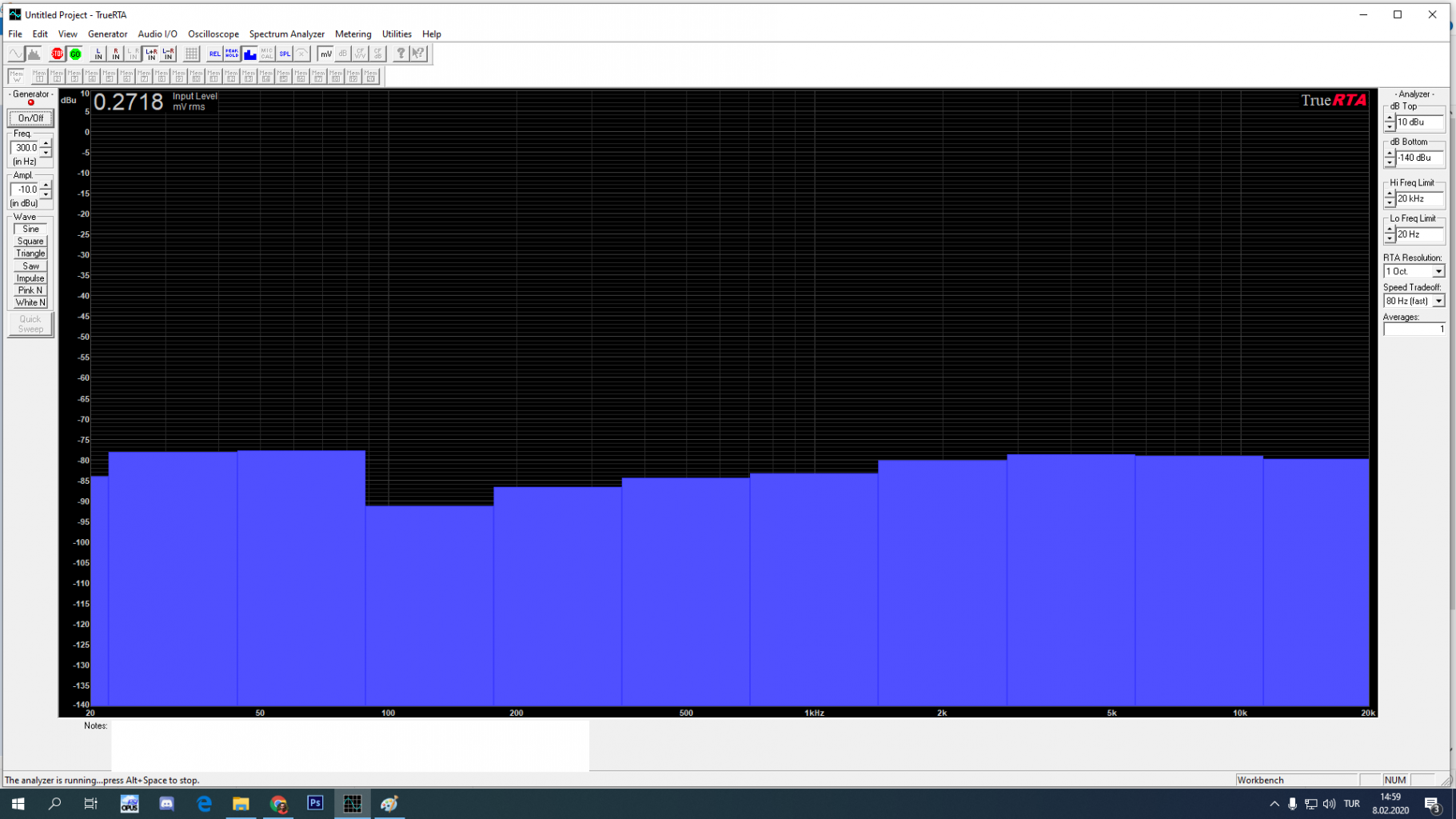Increase dB Top with up arrow
This screenshot has height=819, width=1456.
pos(1390,118)
